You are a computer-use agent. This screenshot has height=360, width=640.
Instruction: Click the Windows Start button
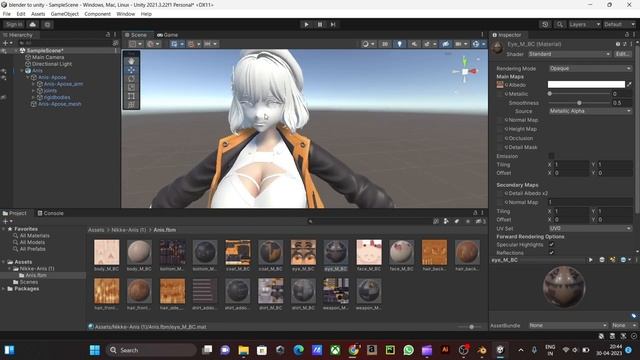coord(95,350)
